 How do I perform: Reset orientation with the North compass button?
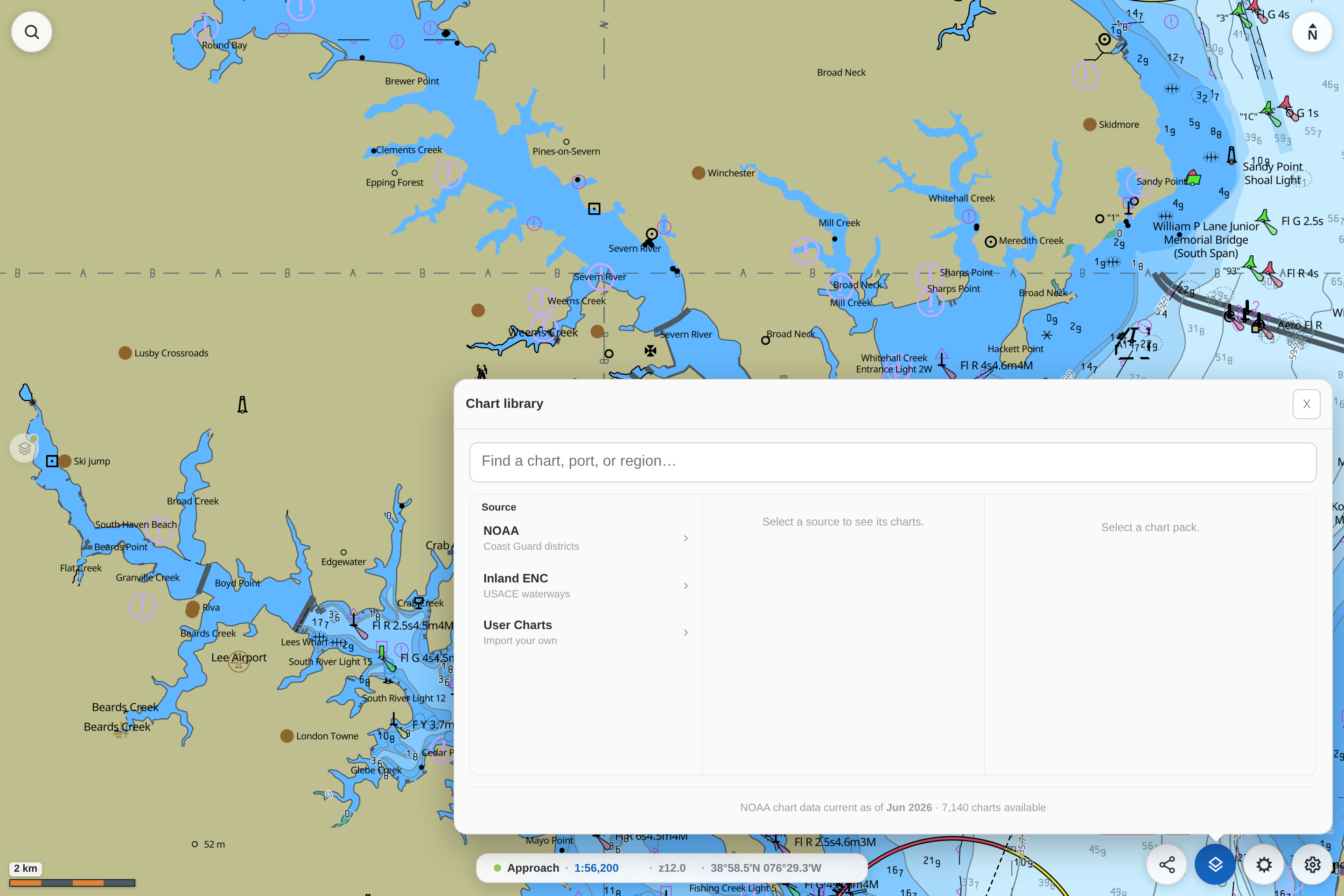click(x=1312, y=32)
